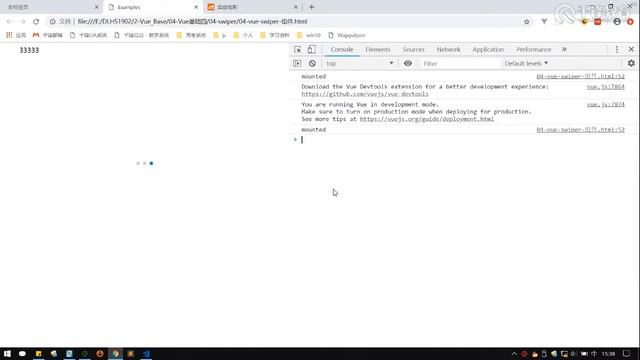Screen dimensions: 640x360
Task: Open source link of first mounted log
Action: (x=580, y=76)
